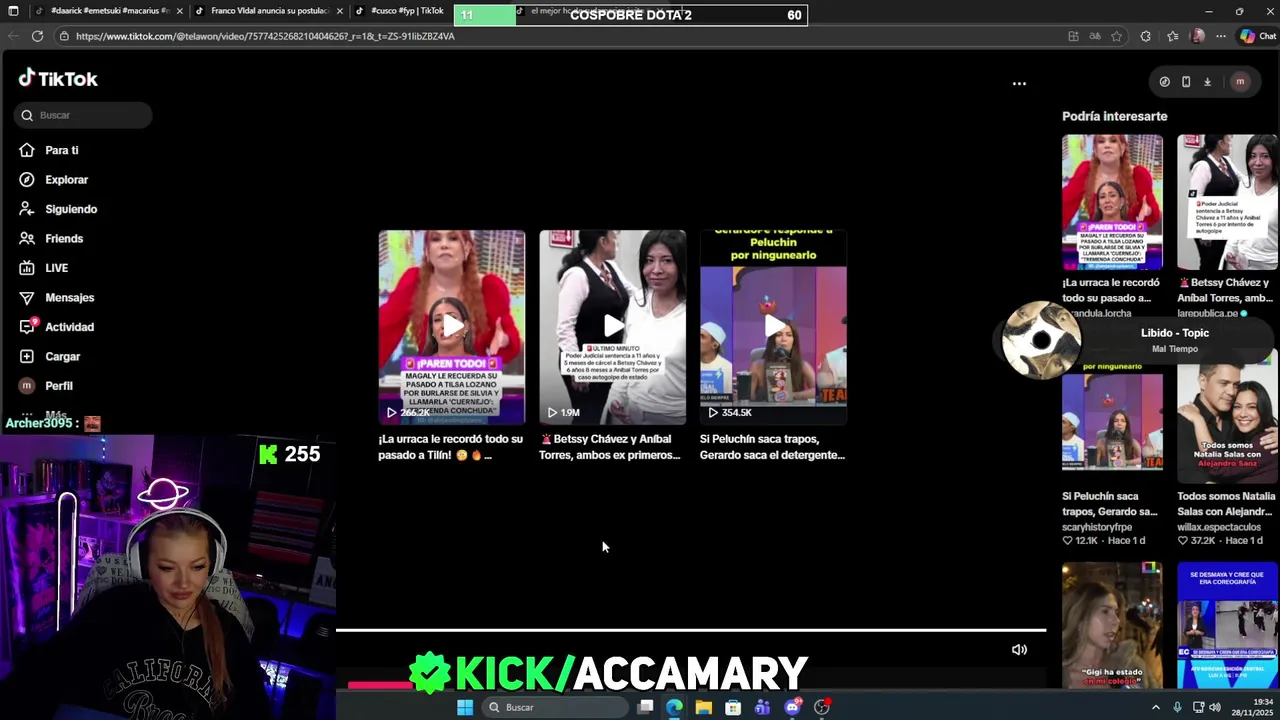Click the compass coin icon in top pill
The width and height of the screenshot is (1280, 720).
1164,82
